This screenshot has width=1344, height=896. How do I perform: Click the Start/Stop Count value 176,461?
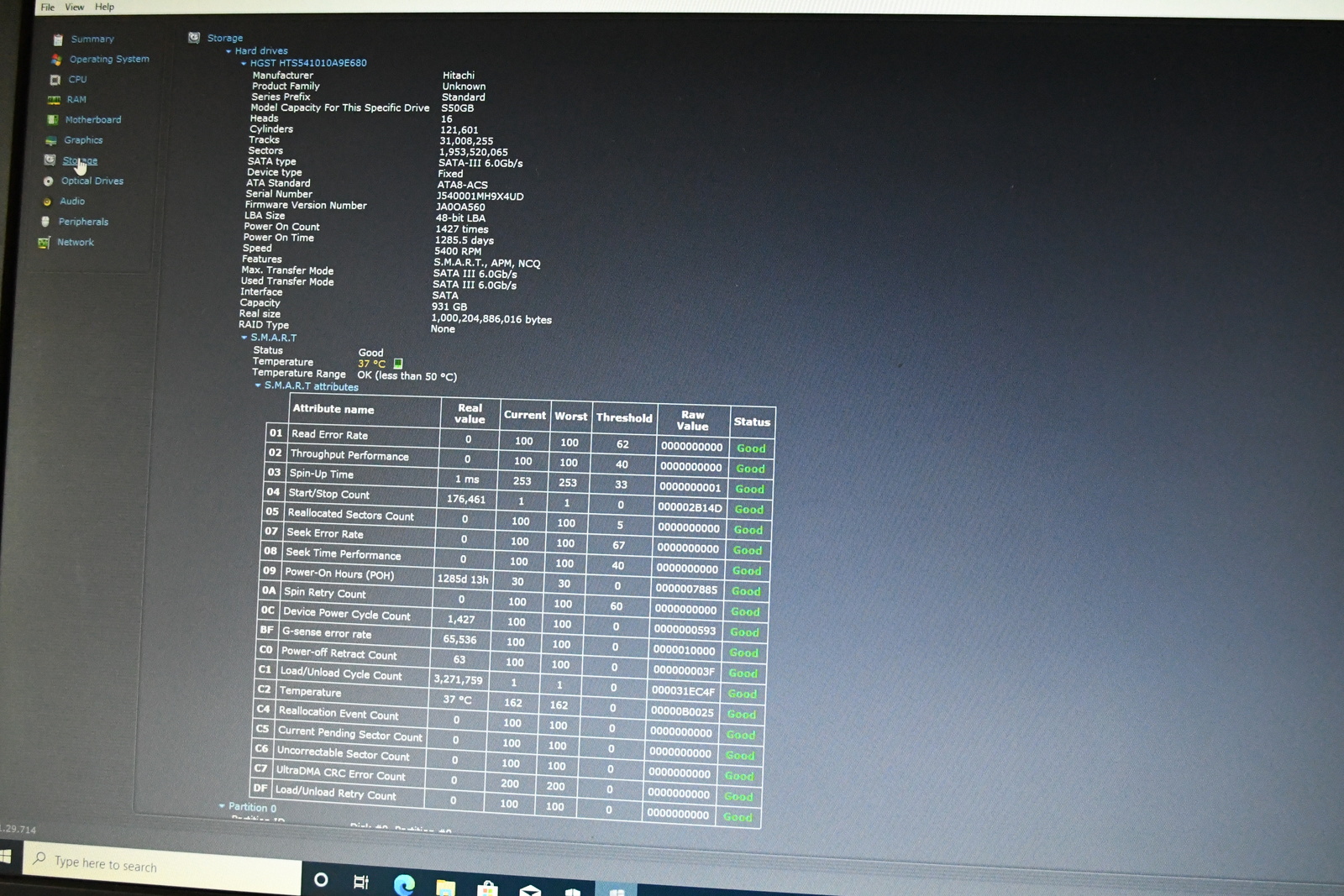(x=466, y=499)
